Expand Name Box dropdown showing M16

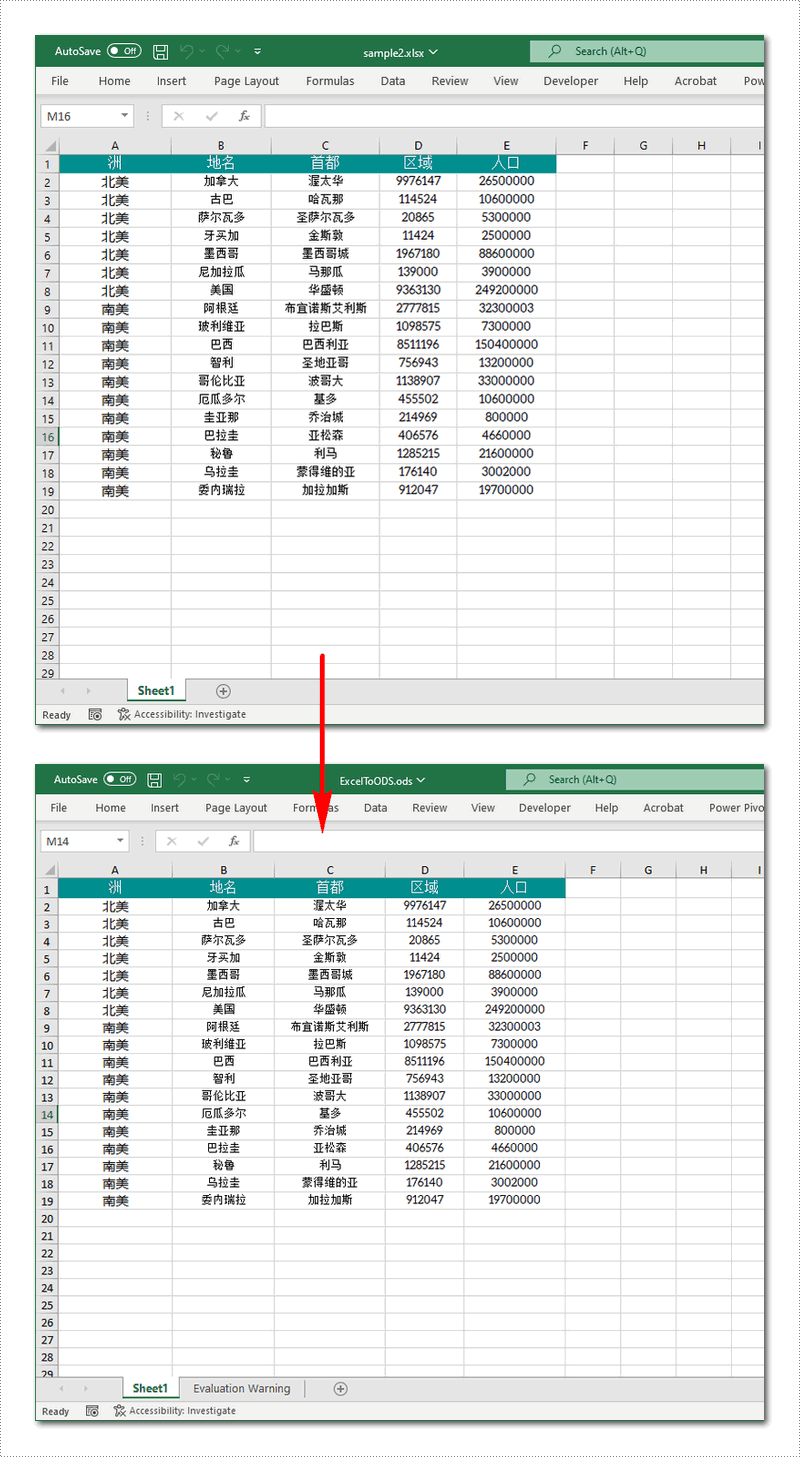pos(124,116)
